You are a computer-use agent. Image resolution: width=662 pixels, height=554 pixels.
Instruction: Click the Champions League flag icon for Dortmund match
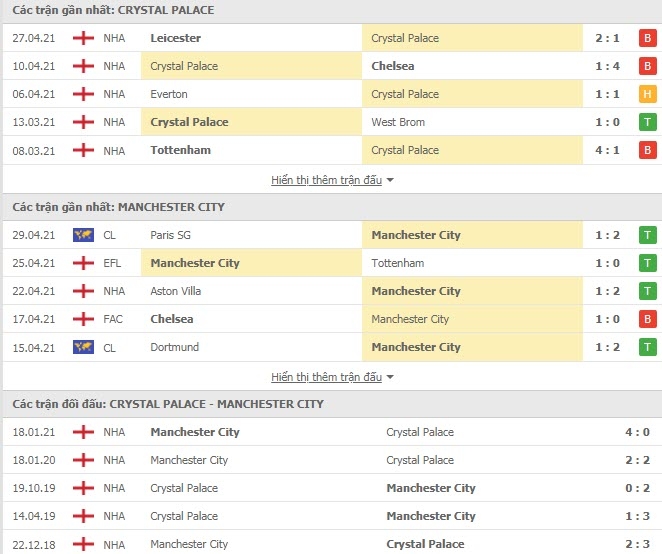[x=83, y=347]
